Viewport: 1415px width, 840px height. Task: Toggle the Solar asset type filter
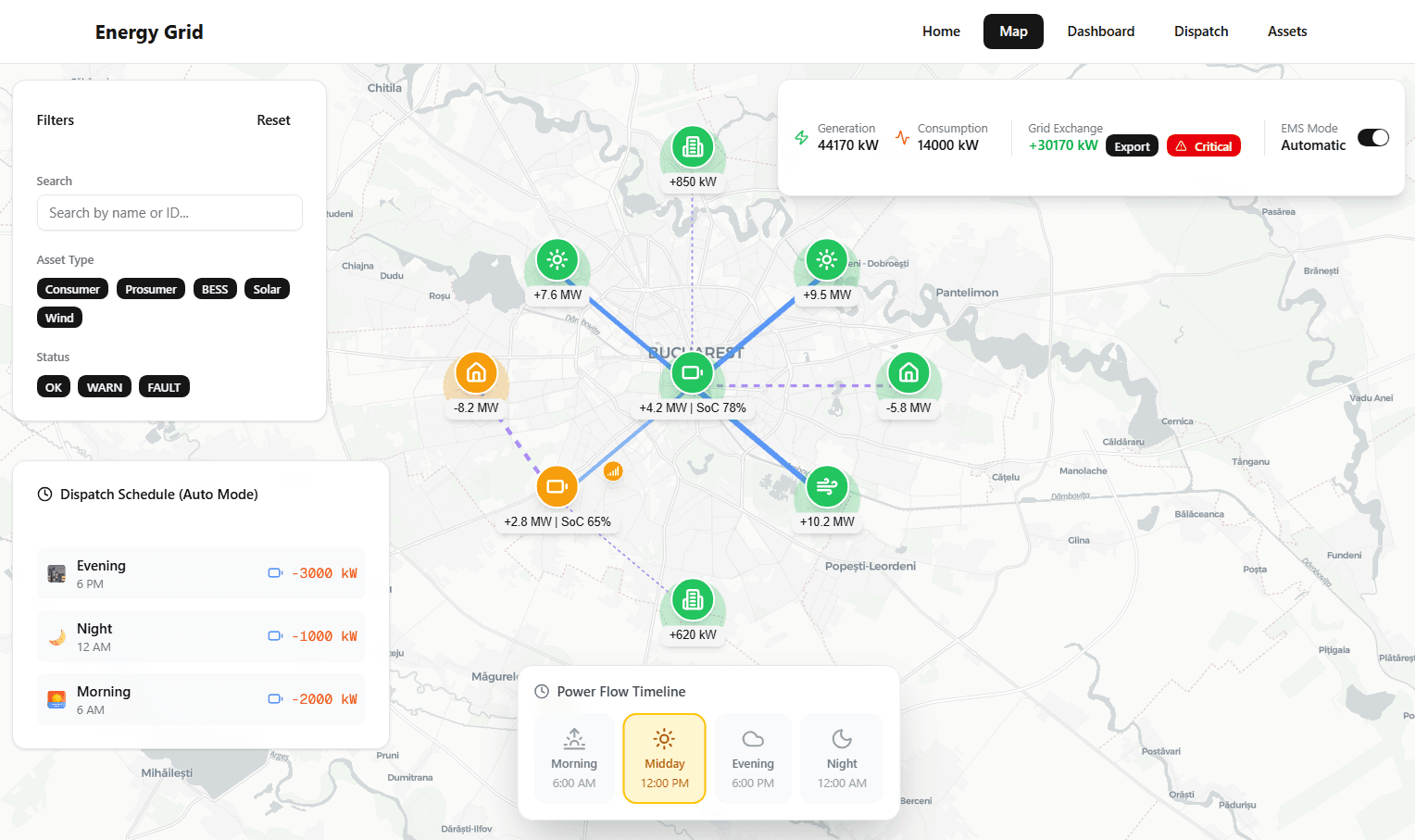[x=267, y=289]
